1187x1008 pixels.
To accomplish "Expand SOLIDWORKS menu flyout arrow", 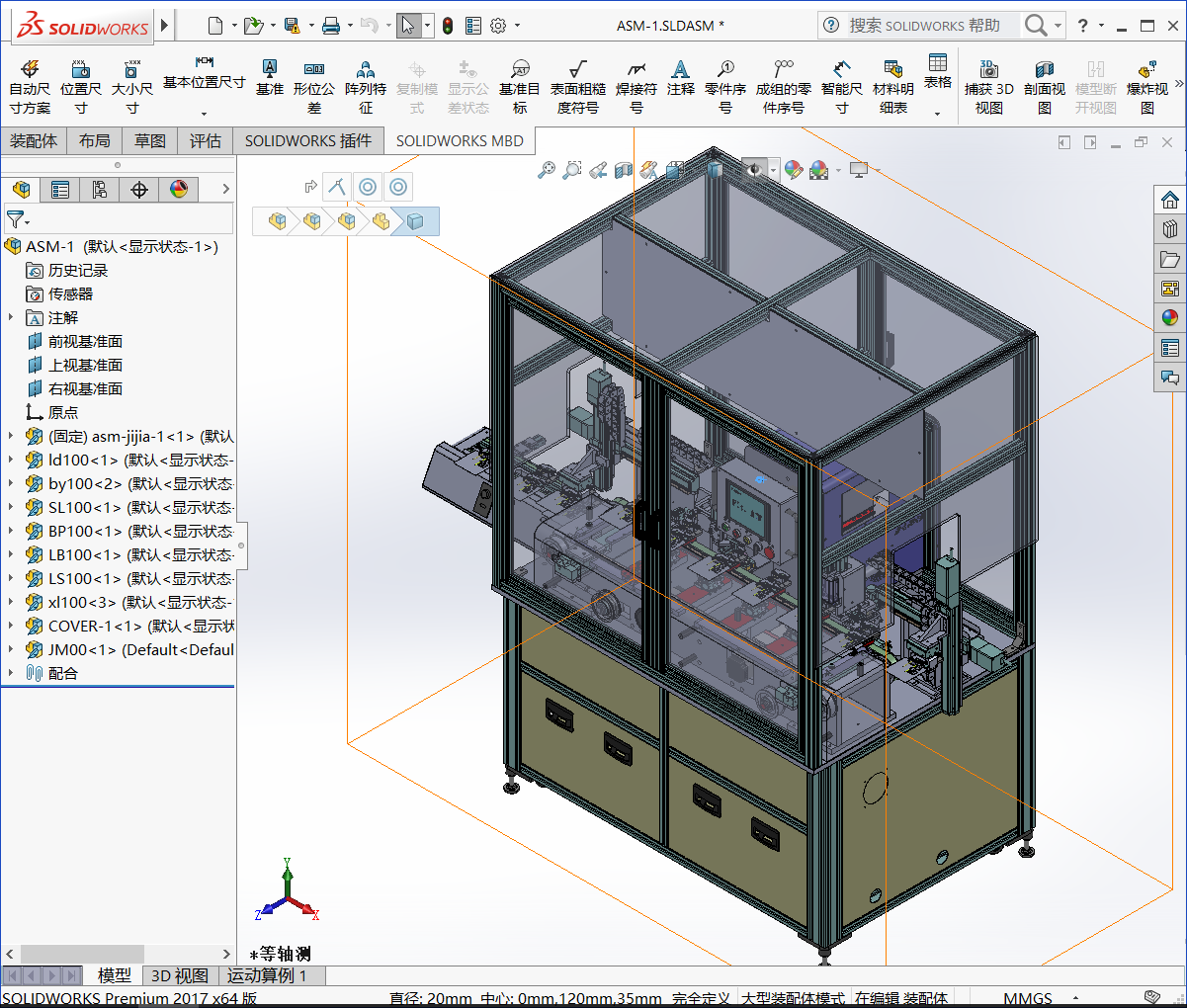I will point(165,26).
